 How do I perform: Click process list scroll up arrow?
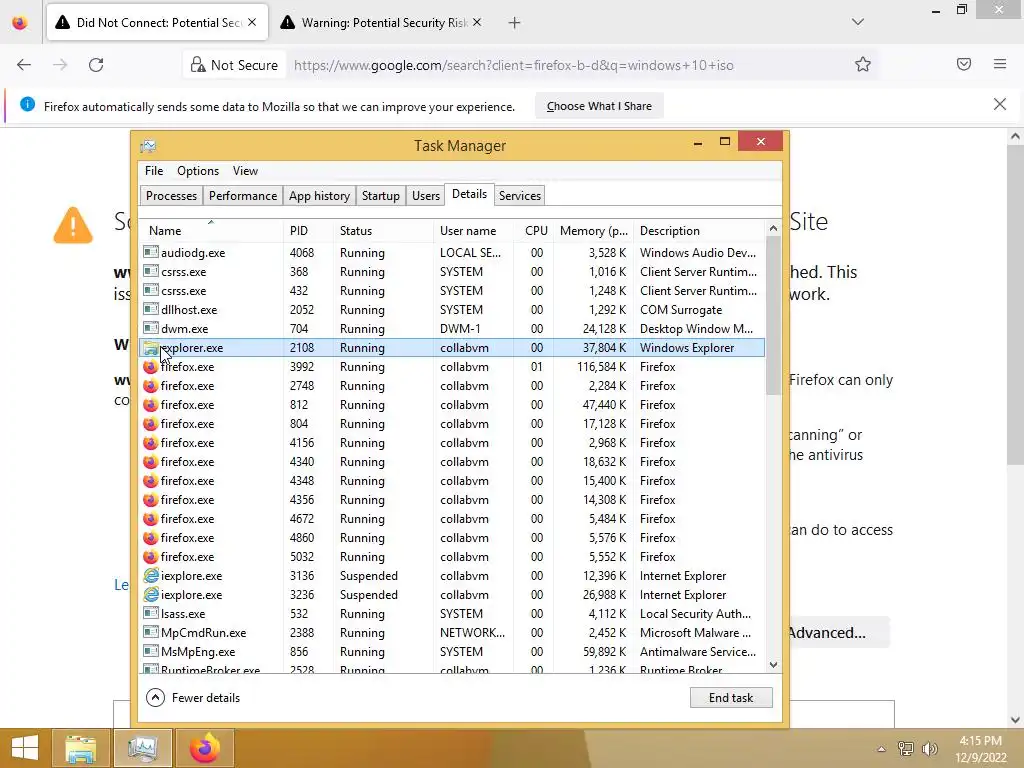tap(773, 229)
